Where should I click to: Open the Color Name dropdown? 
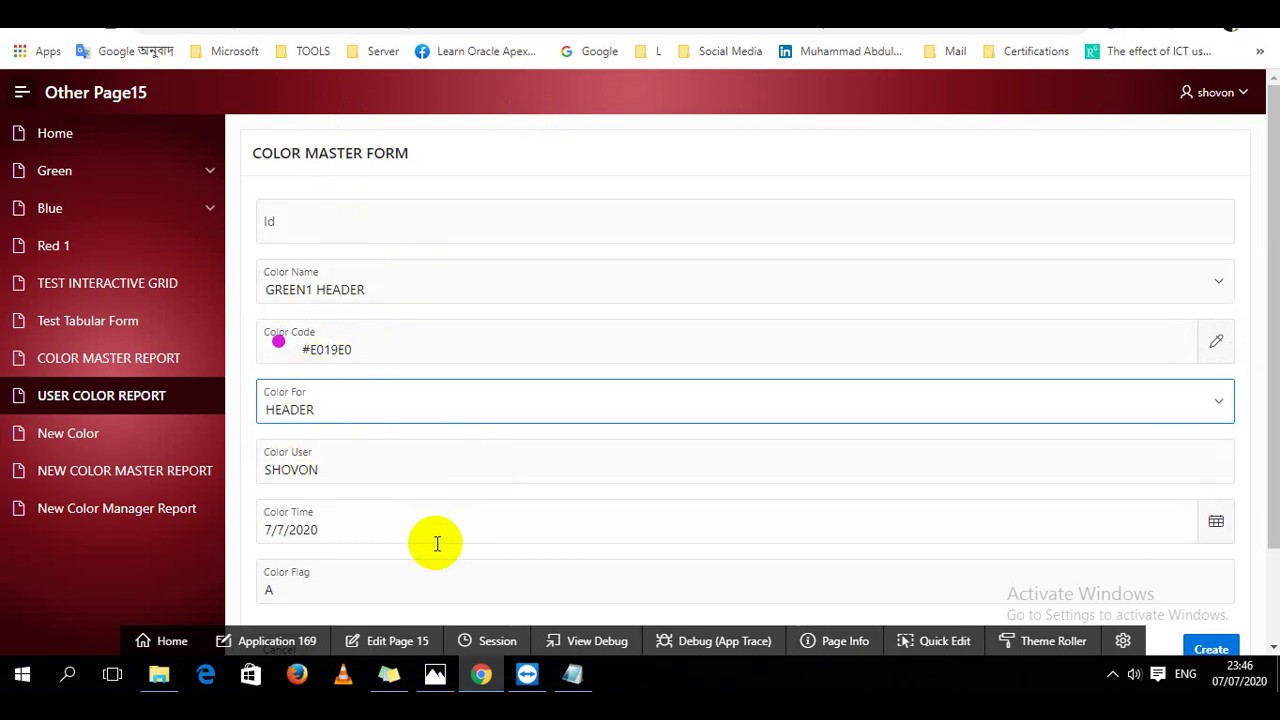click(745, 281)
